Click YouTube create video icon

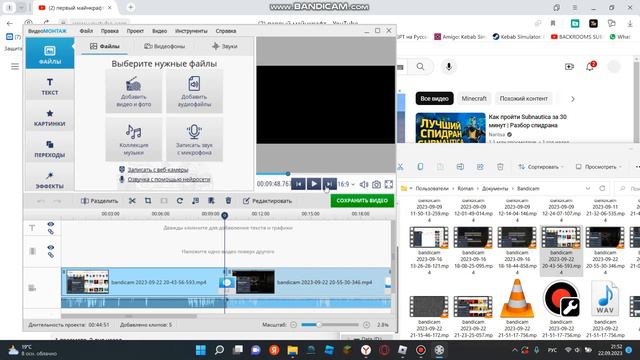[569, 67]
